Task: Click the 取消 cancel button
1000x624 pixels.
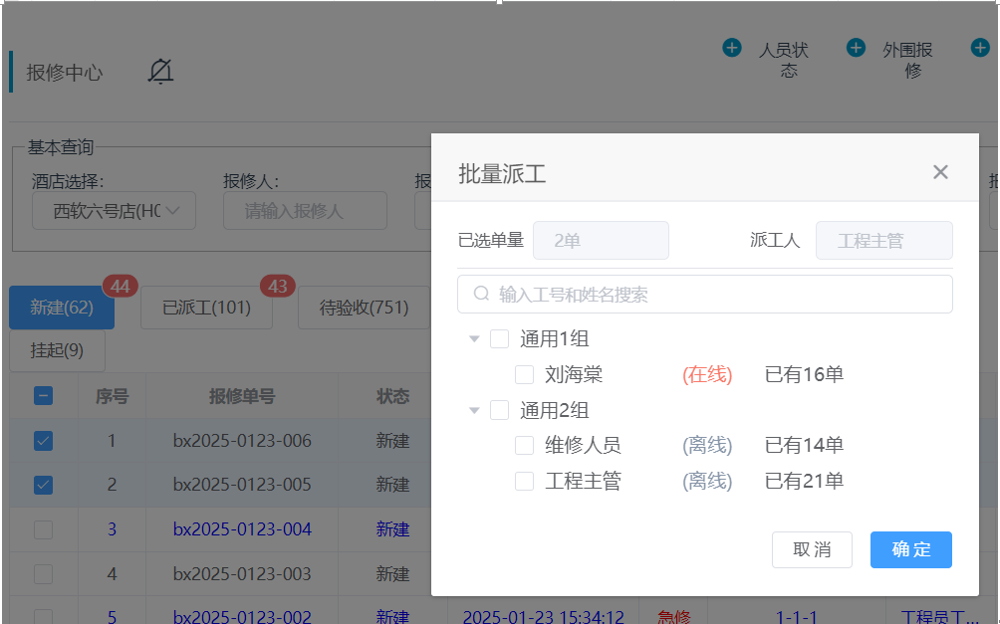Action: tap(812, 550)
